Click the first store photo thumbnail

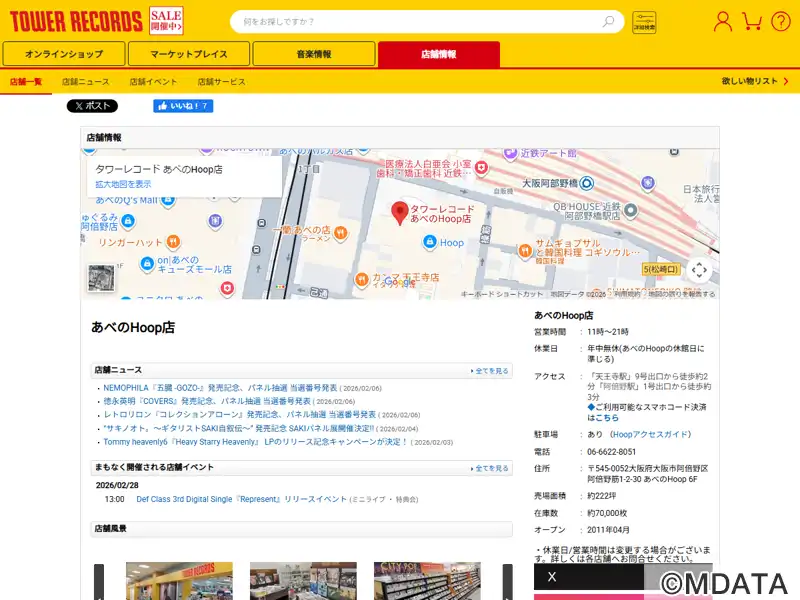click(x=179, y=581)
